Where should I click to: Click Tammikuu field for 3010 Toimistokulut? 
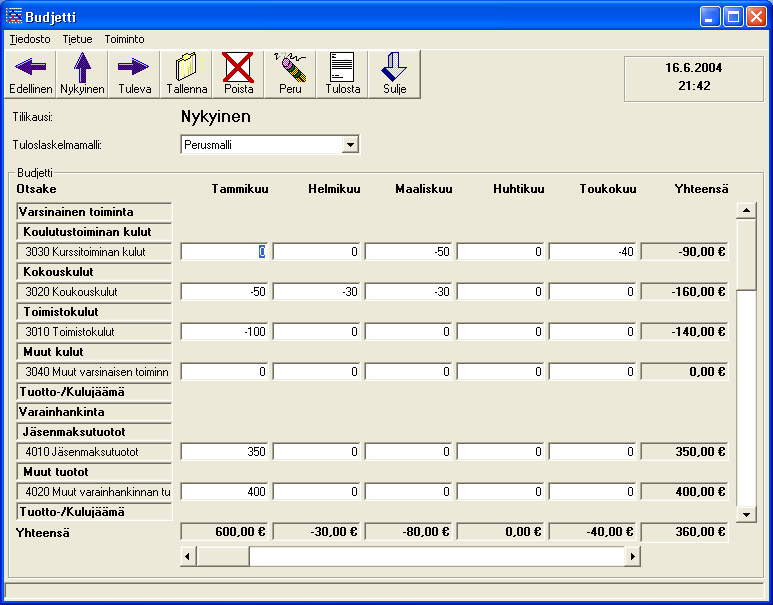[224, 332]
